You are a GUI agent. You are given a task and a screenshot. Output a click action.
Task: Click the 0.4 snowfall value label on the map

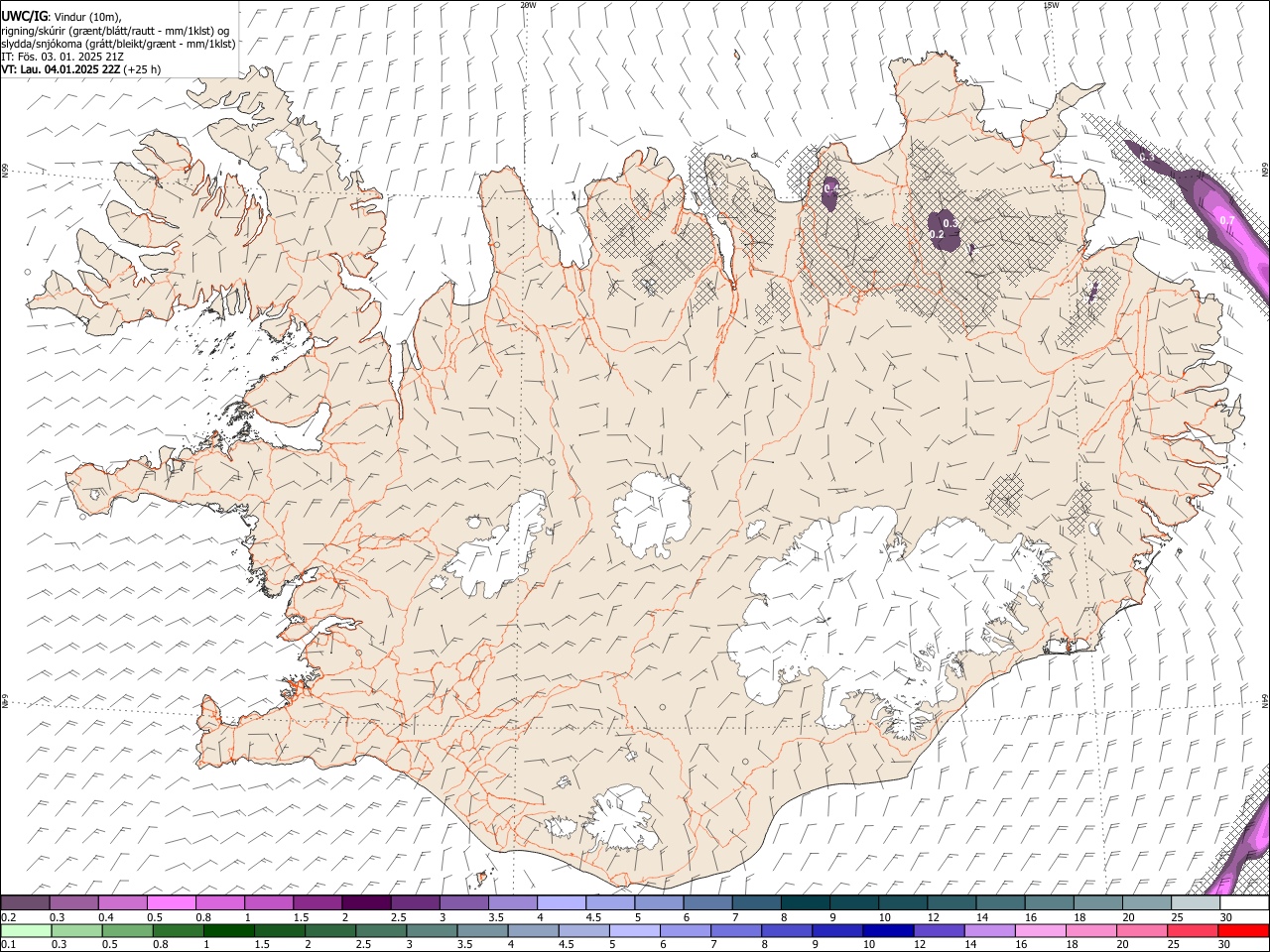831,187
